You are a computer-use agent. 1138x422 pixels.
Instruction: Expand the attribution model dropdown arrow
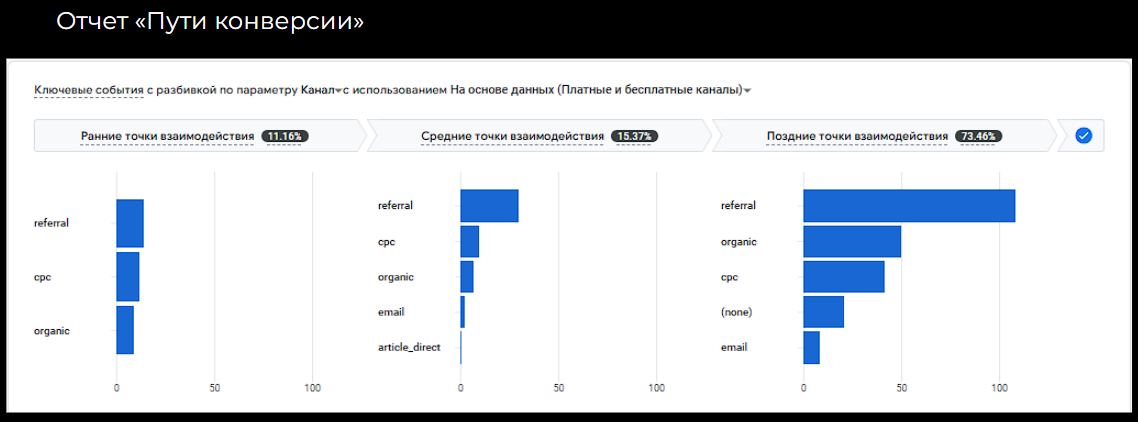(x=748, y=91)
